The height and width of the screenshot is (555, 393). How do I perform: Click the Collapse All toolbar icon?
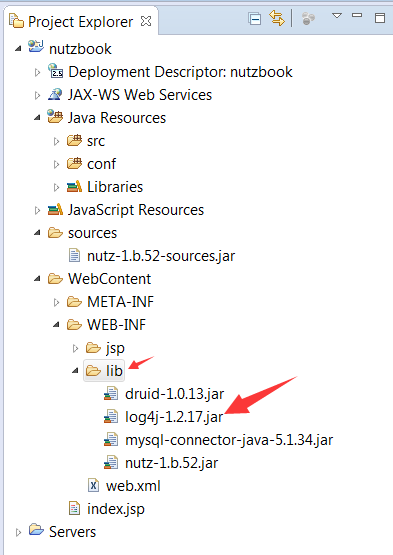tap(255, 19)
